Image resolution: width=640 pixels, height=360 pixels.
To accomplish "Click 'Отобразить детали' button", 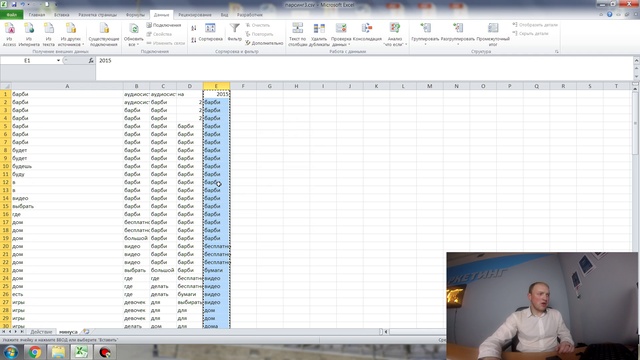I will tap(535, 25).
